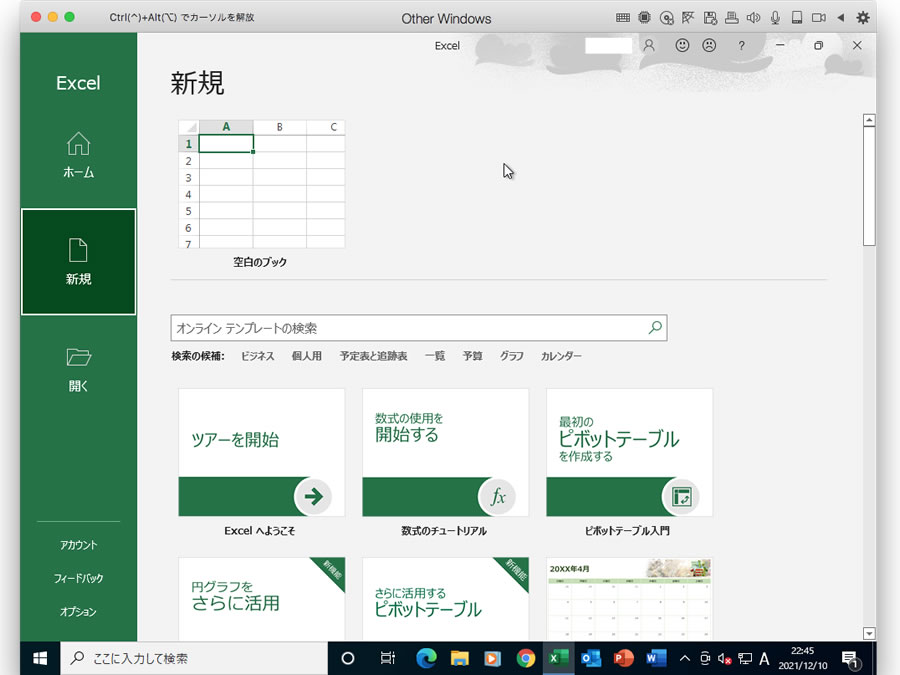Send a frown feedback icon
This screenshot has width=900, height=675.
pos(709,45)
